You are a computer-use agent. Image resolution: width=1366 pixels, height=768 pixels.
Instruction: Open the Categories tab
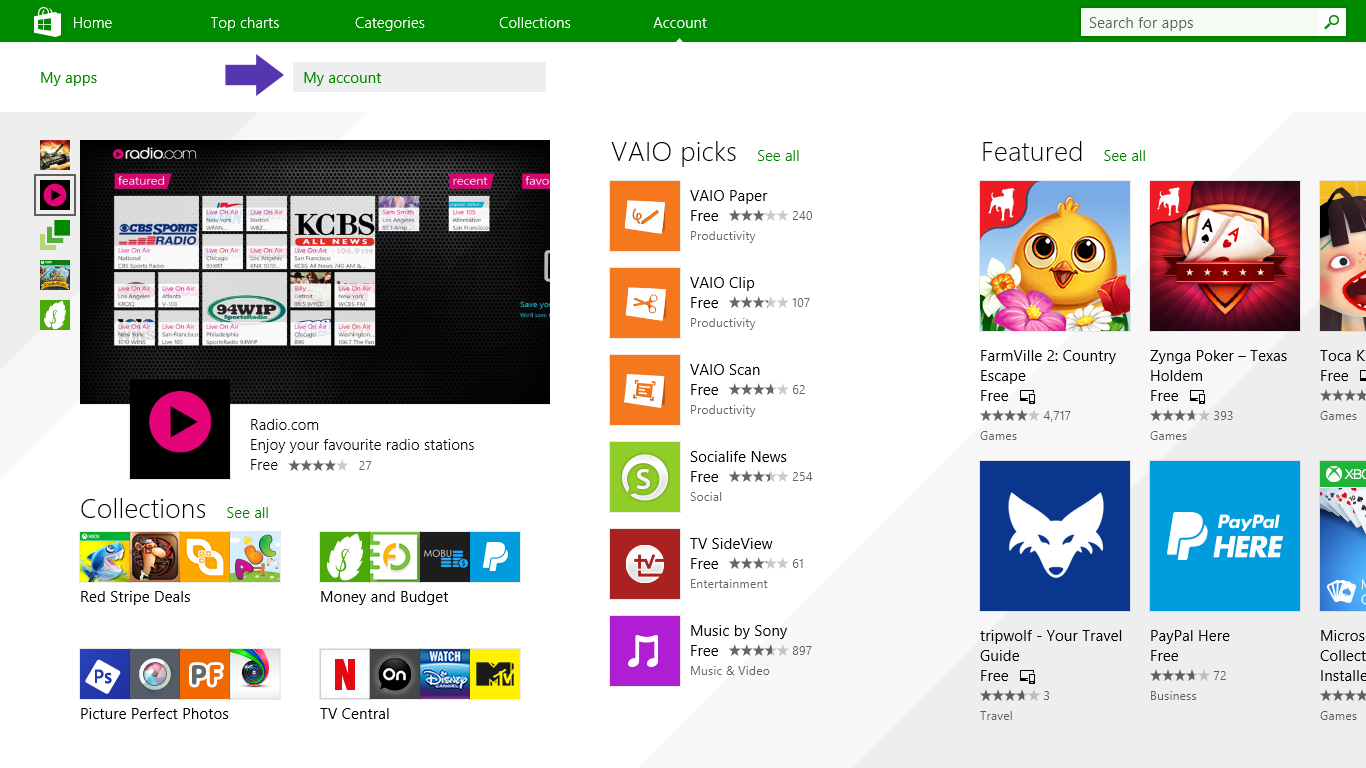(390, 22)
